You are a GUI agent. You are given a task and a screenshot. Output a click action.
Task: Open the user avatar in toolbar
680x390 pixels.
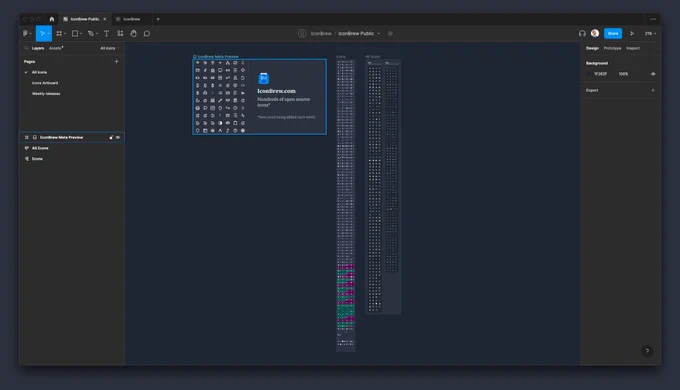pyautogui.click(x=595, y=33)
